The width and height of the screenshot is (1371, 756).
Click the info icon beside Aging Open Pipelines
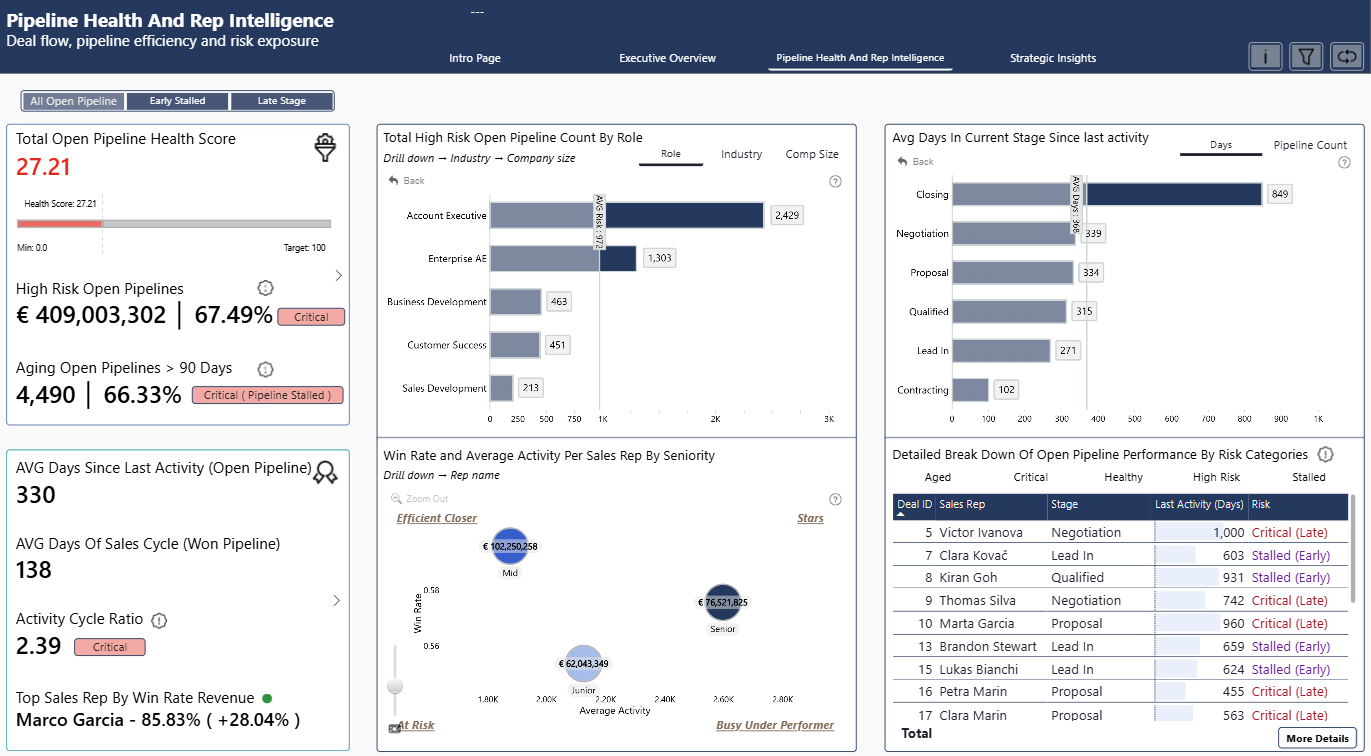pyautogui.click(x=265, y=368)
